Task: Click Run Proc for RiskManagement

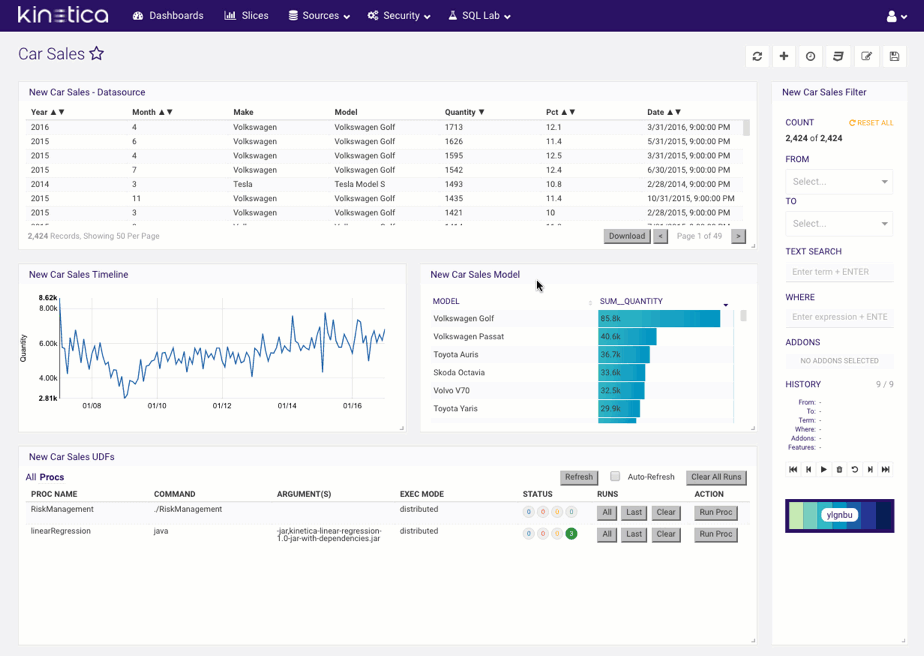Action: click(715, 513)
